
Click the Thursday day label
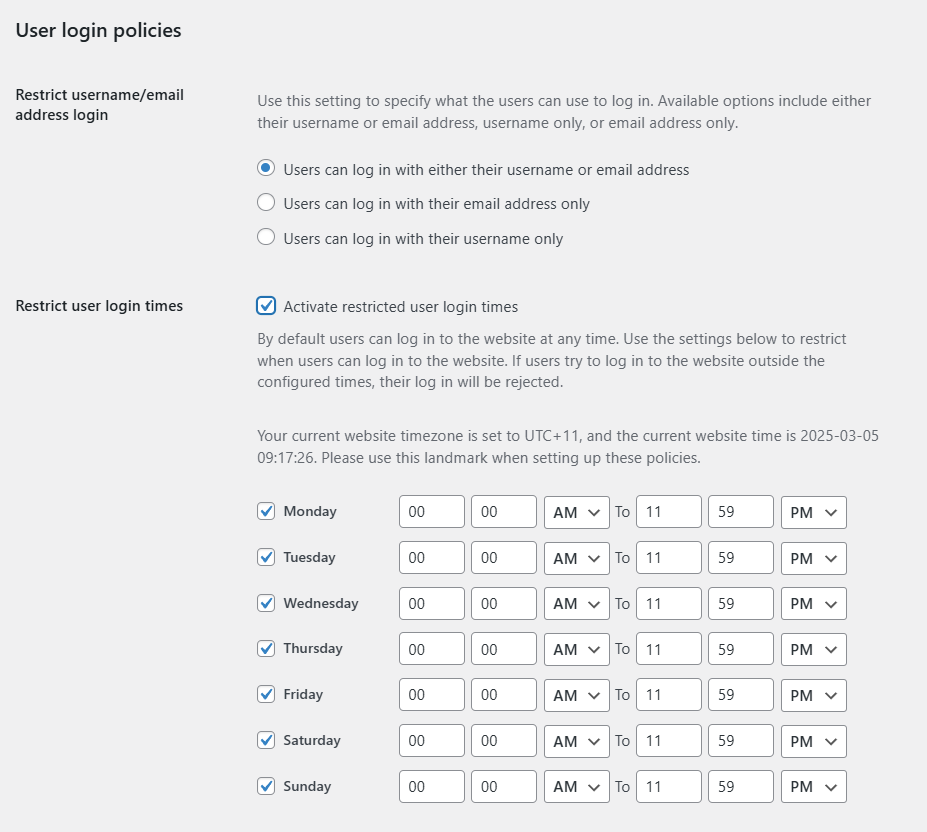[x=310, y=648]
